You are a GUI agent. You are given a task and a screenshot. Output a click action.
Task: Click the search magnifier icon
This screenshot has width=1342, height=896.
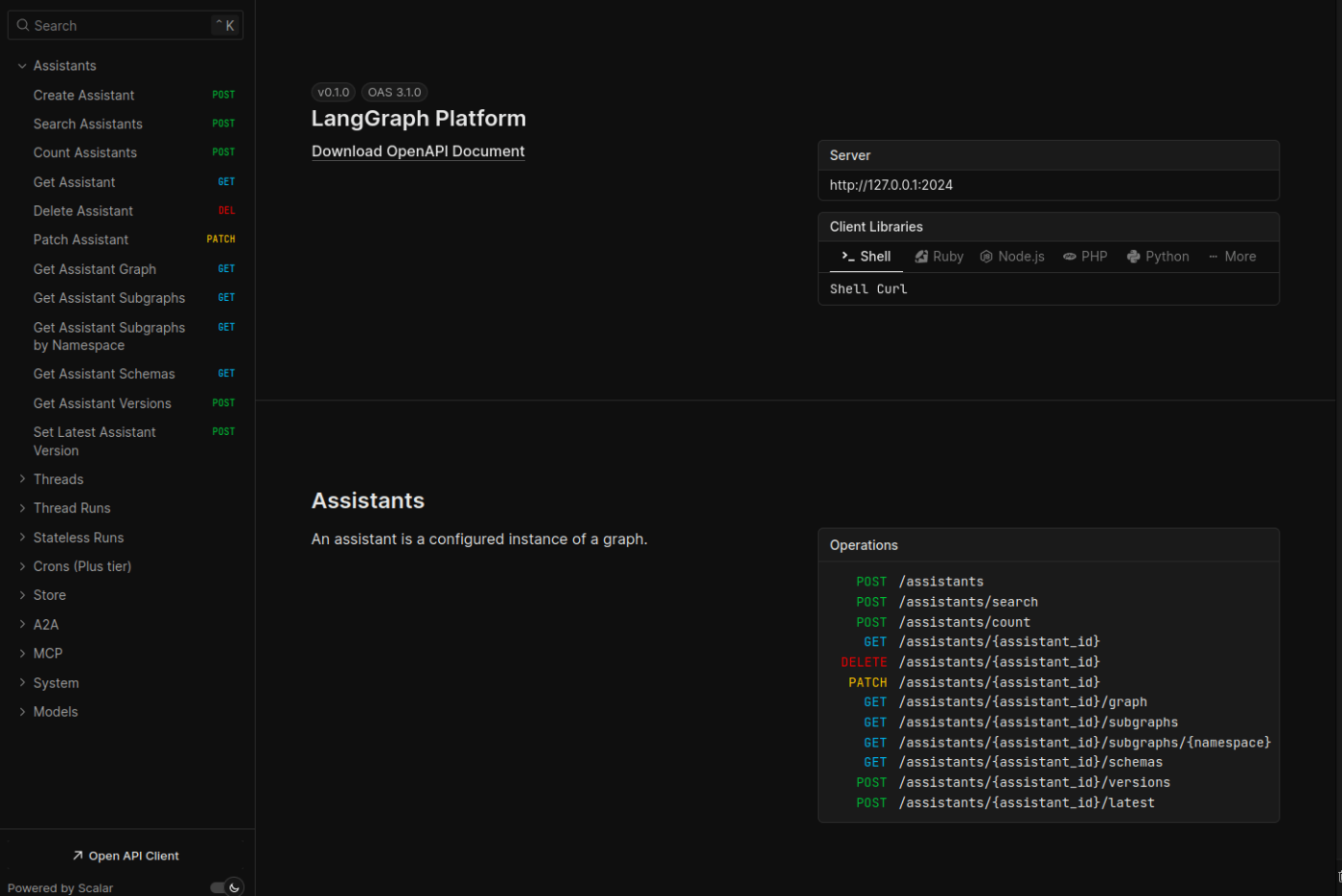23,26
